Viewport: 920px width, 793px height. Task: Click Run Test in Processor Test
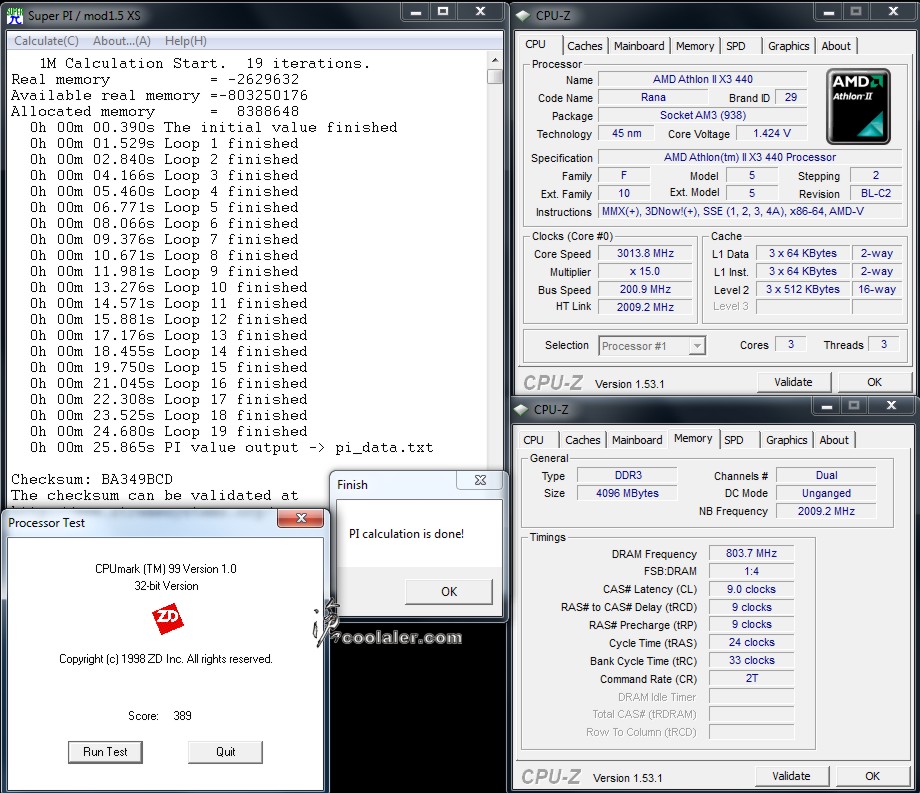(105, 752)
